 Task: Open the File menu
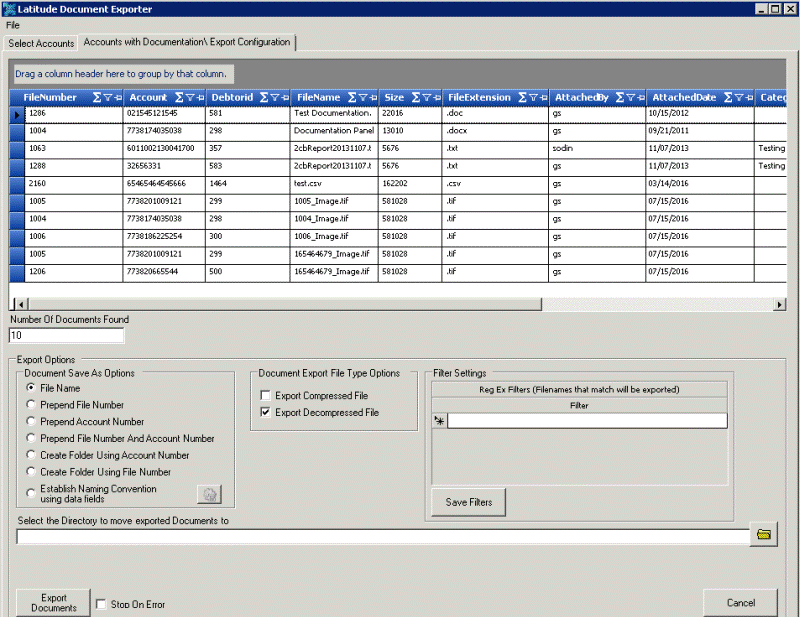click(13, 23)
